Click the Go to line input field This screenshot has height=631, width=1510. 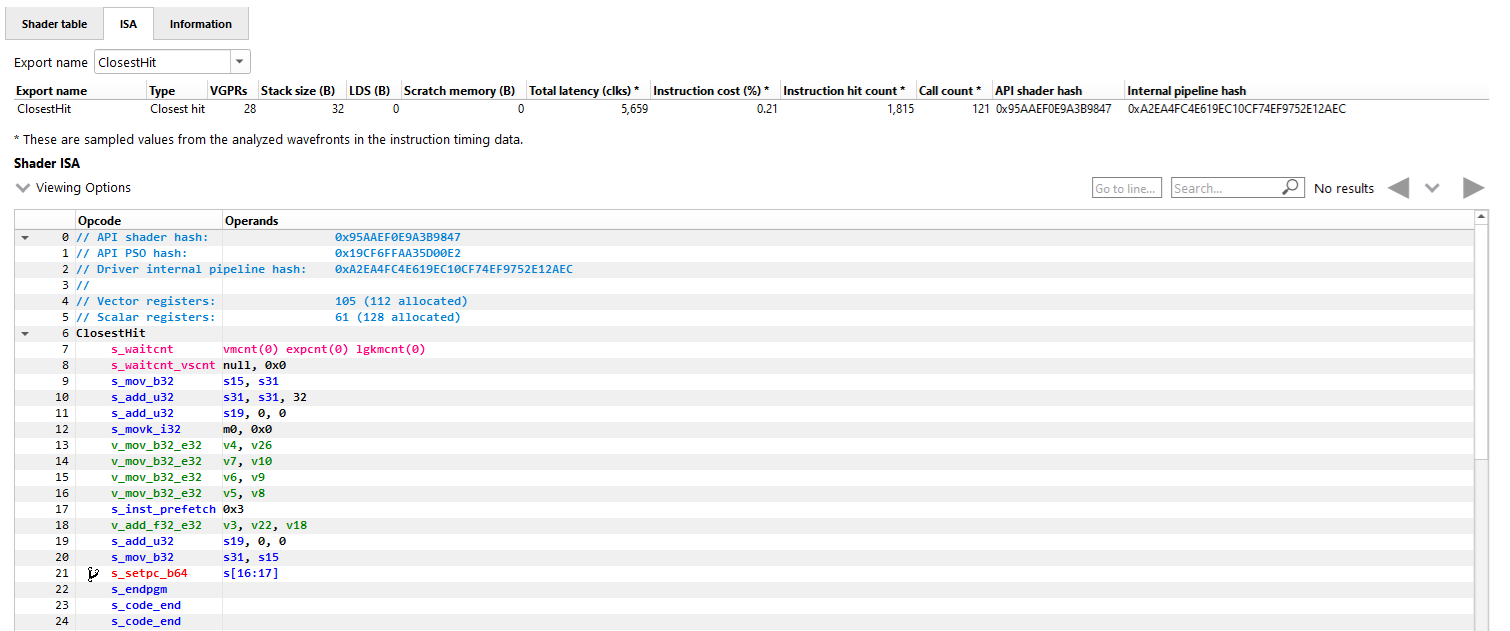(1127, 188)
